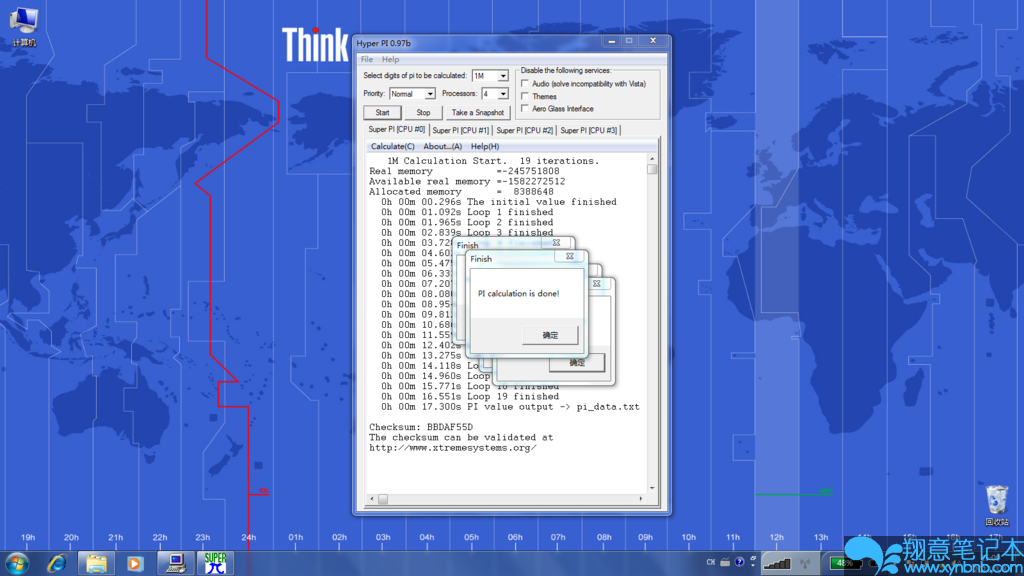Click the 'PI calculation is done!' message
The width and height of the screenshot is (1024, 576).
(x=519, y=294)
